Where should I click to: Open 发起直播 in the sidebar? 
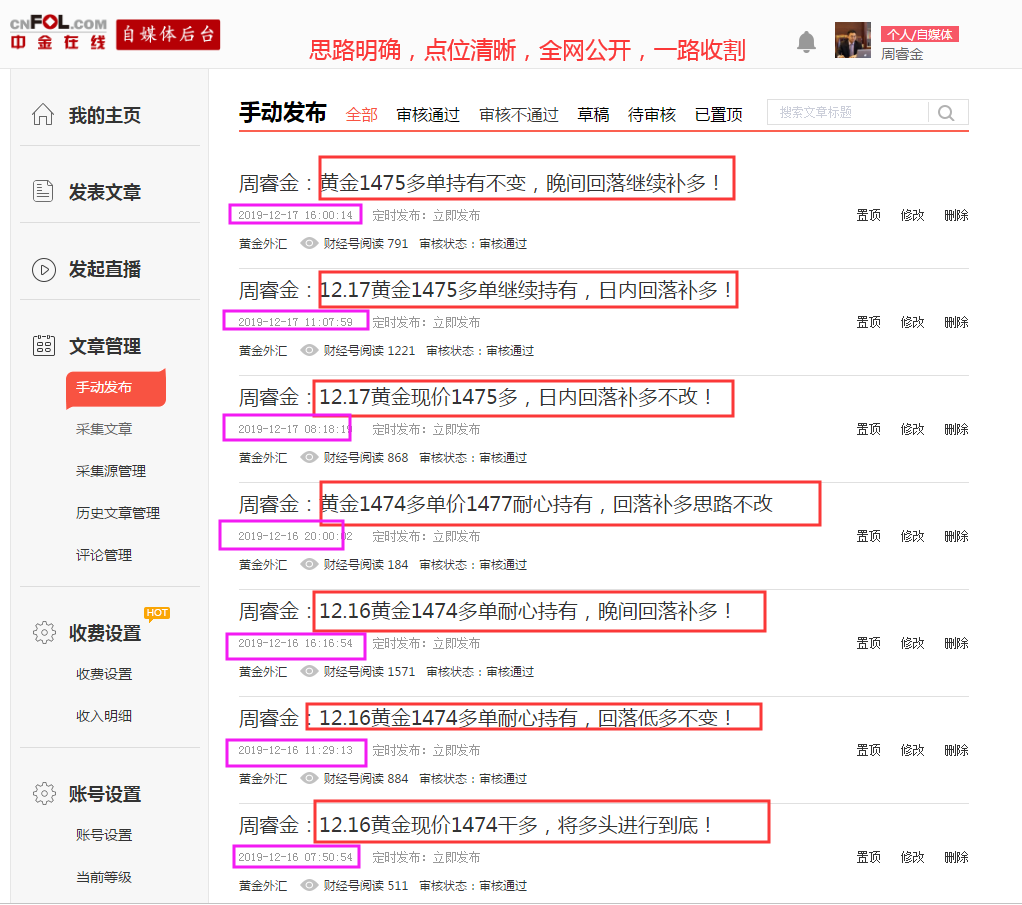(x=105, y=269)
